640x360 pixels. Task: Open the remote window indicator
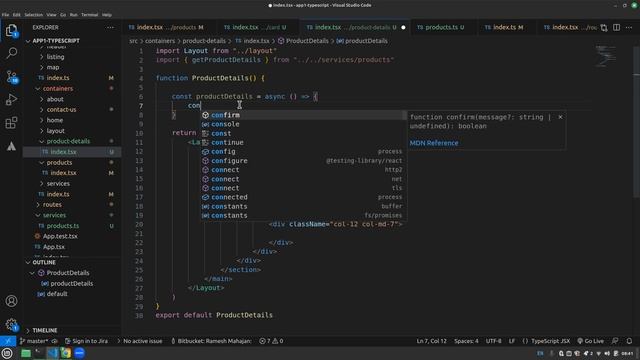8,341
